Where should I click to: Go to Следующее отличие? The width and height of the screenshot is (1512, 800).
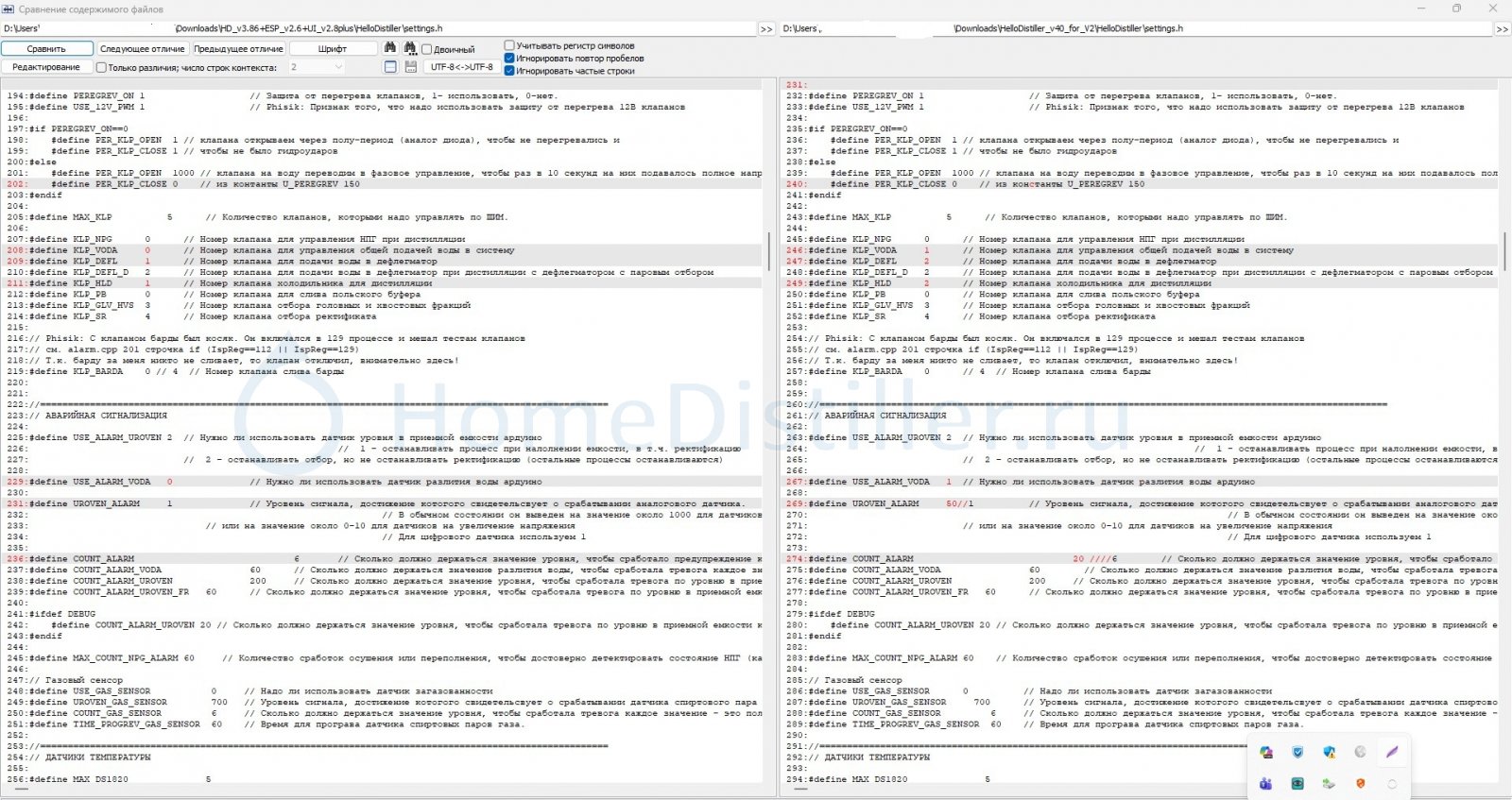coord(143,48)
